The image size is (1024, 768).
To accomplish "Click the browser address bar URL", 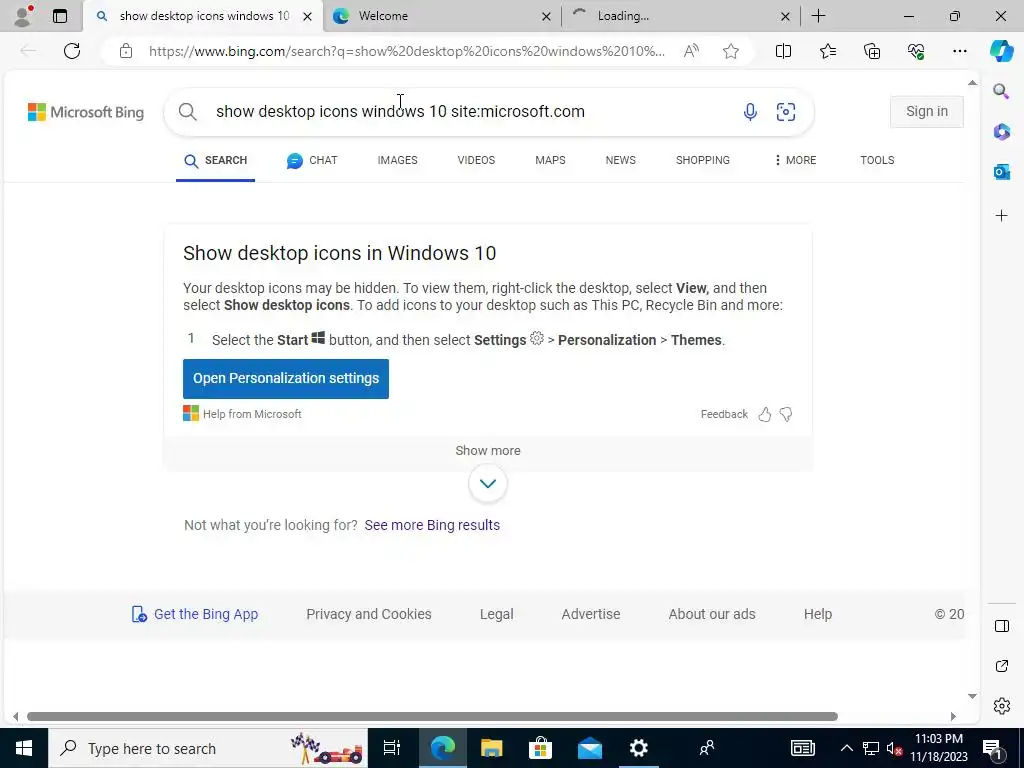I will 406,51.
